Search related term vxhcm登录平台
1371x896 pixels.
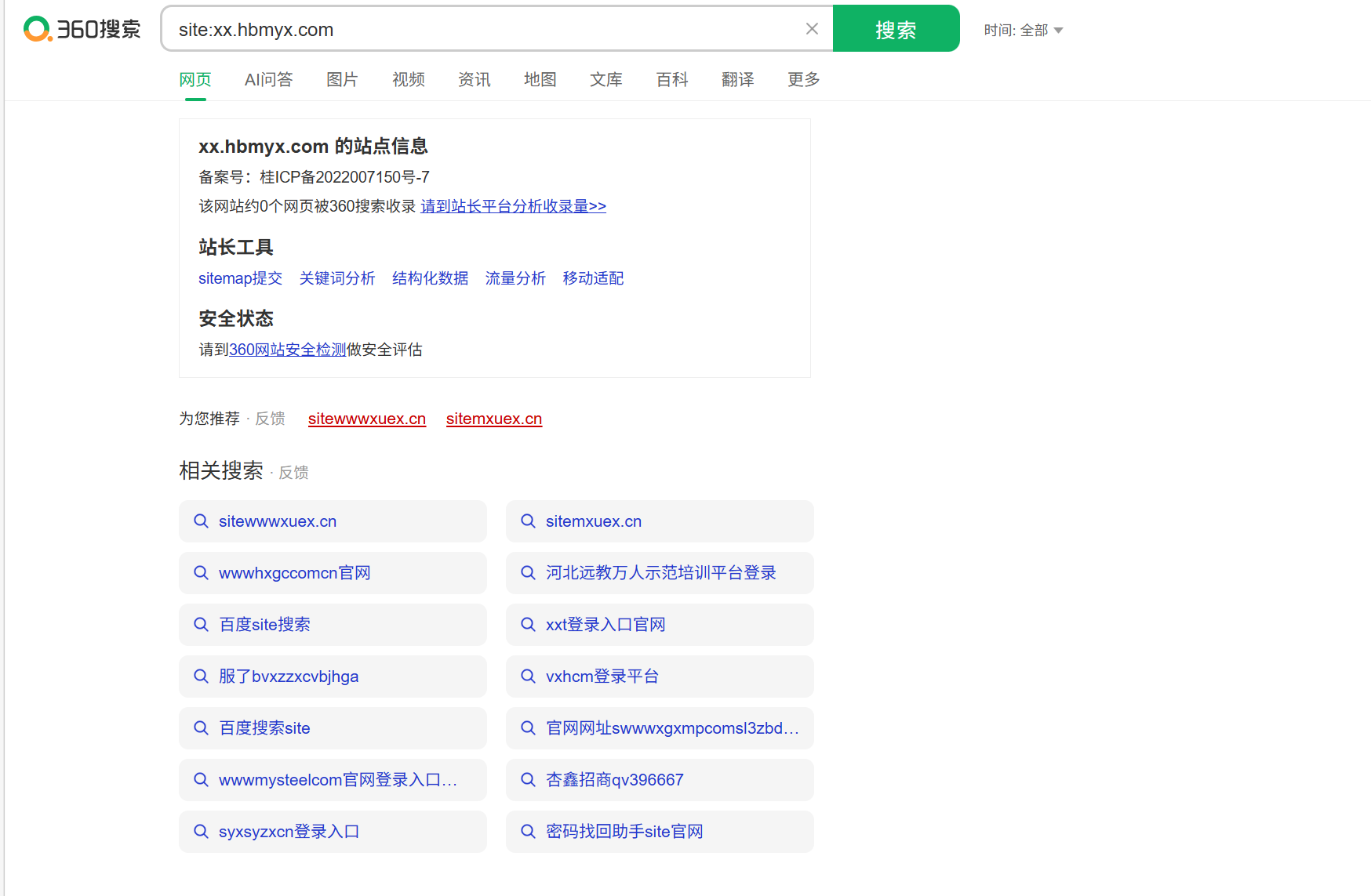point(660,677)
